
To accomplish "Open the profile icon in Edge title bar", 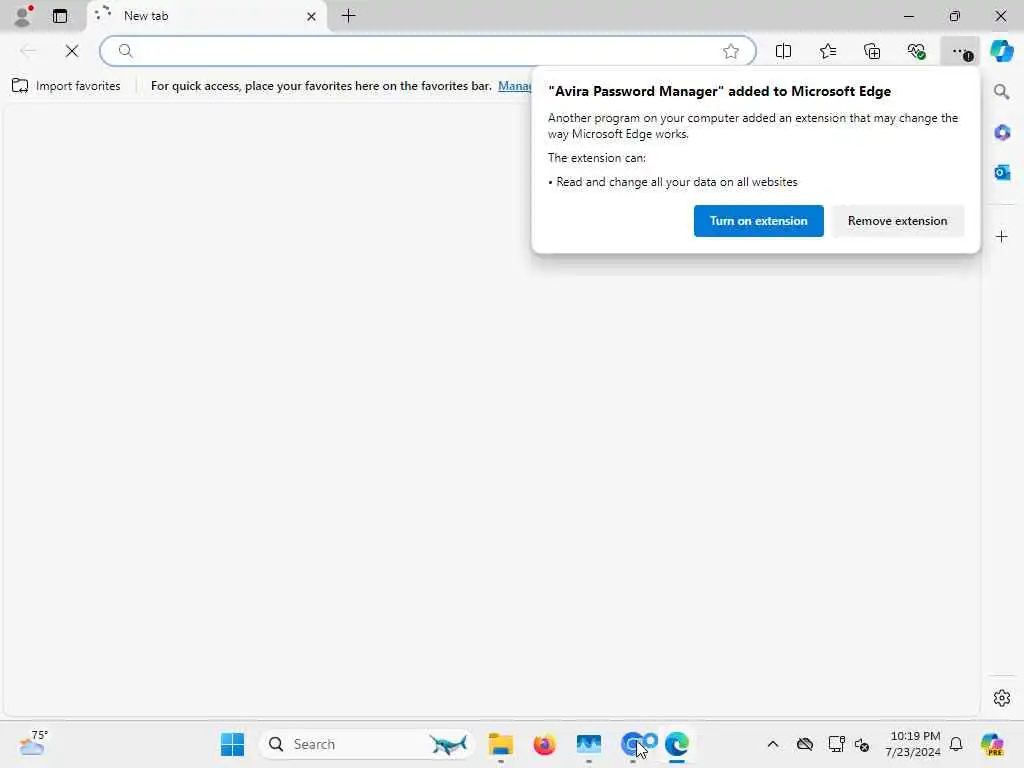I will tap(23, 16).
